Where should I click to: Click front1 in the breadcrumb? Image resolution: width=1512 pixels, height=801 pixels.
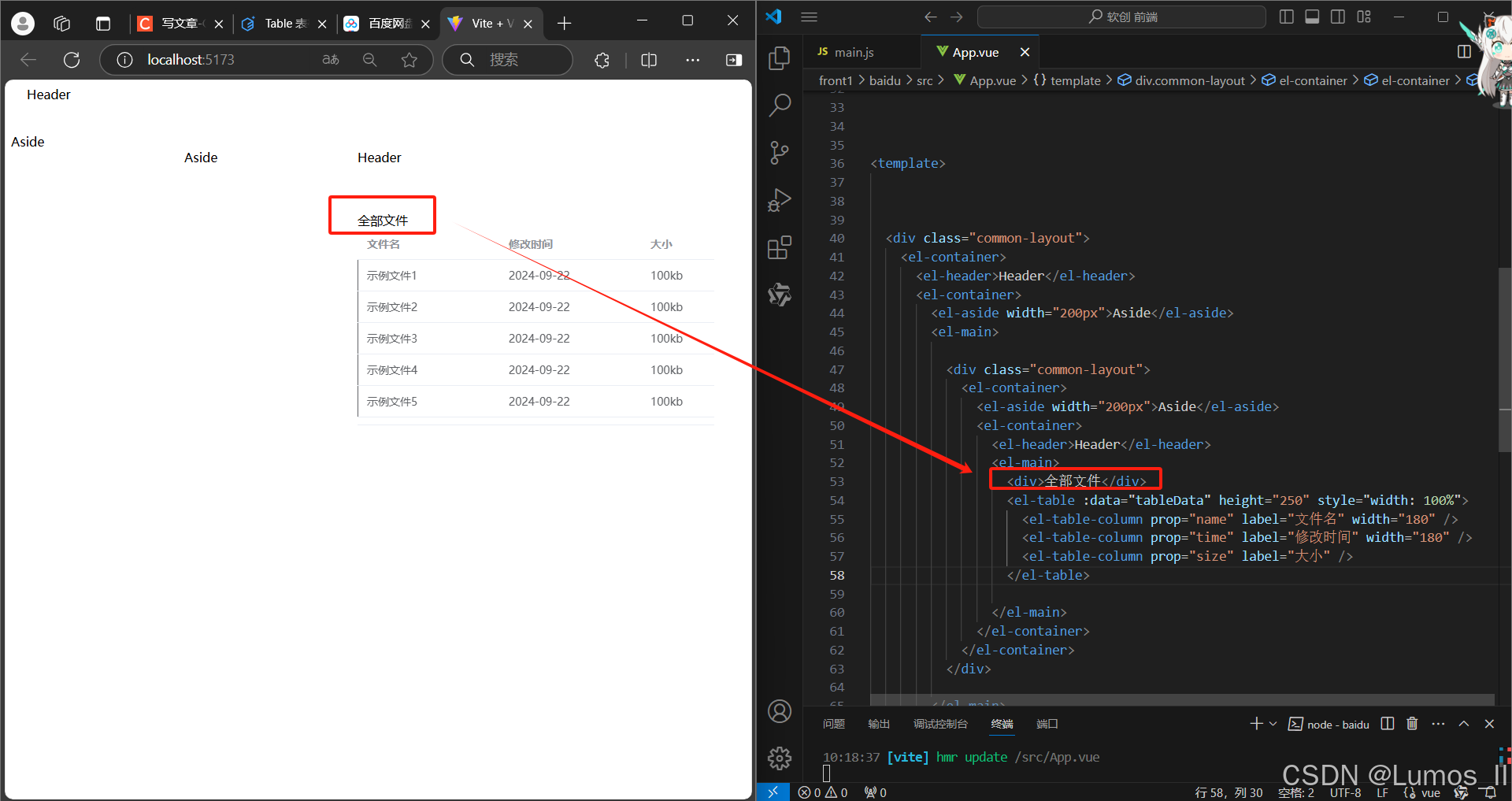click(836, 80)
